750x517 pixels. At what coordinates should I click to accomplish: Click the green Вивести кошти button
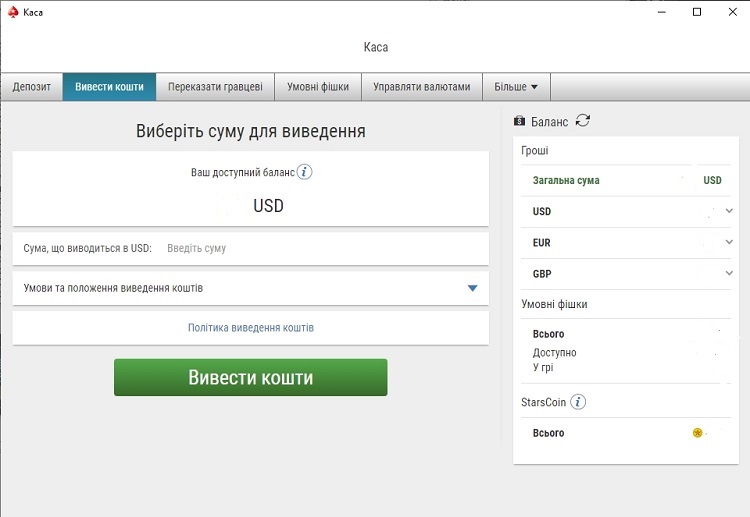click(251, 377)
